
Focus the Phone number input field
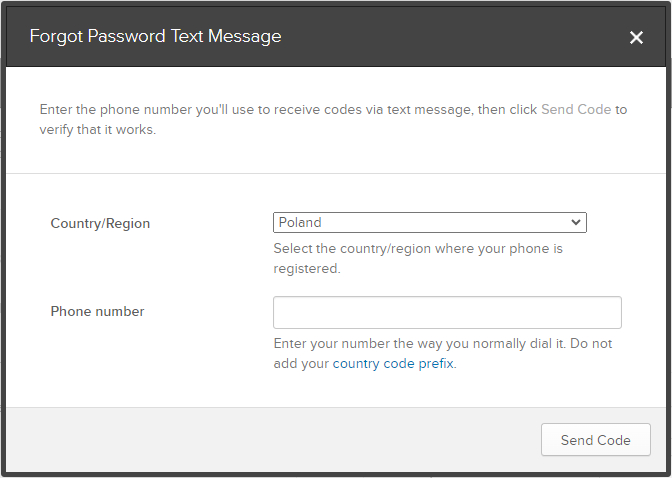[x=447, y=312]
